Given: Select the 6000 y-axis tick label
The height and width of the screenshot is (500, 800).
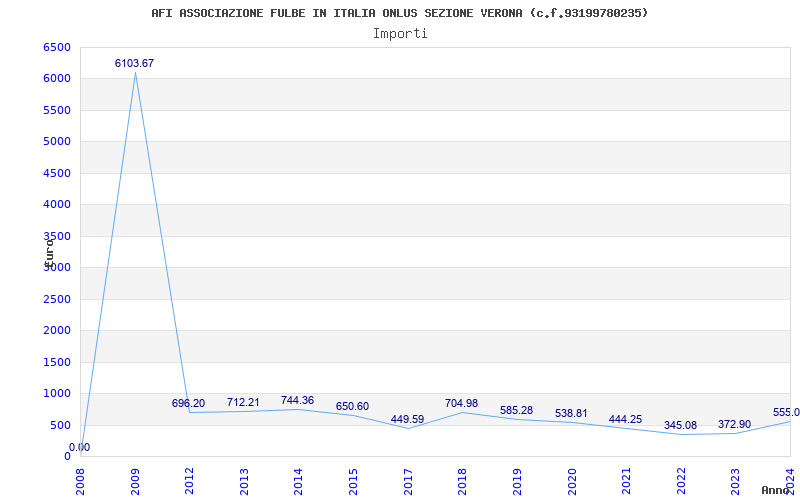Looking at the screenshot, I should click(57, 79).
